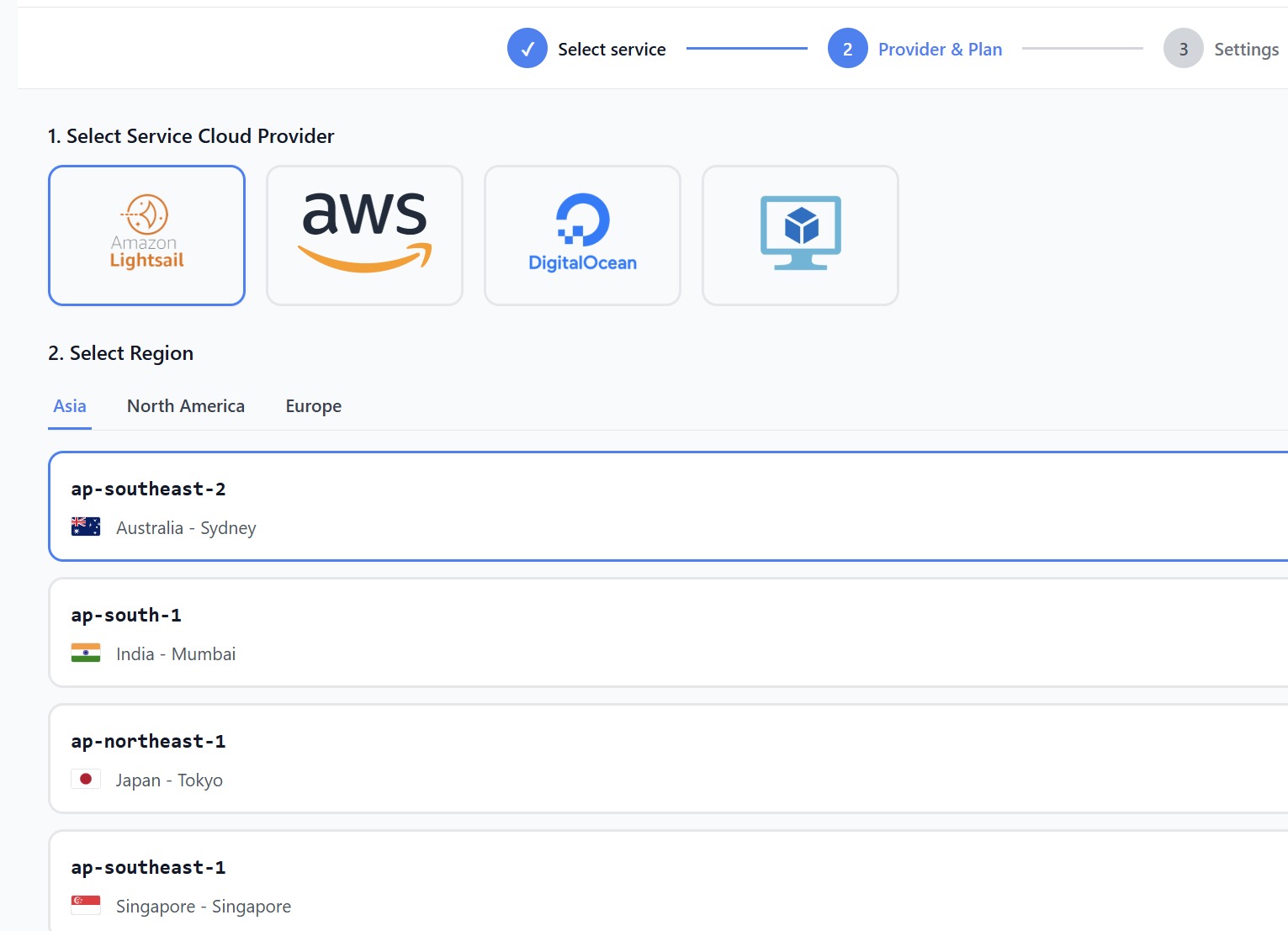Click the Australia - Sydney text
Viewport: 1288px width, 931px height.
pyautogui.click(x=186, y=528)
